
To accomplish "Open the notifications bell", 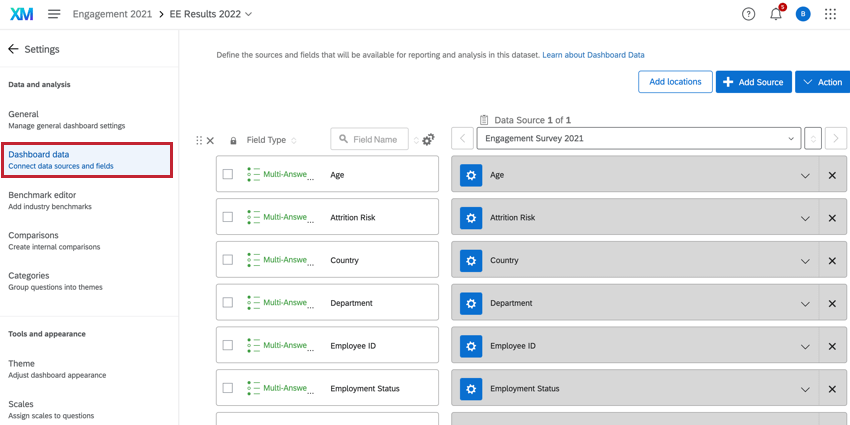I will [776, 14].
